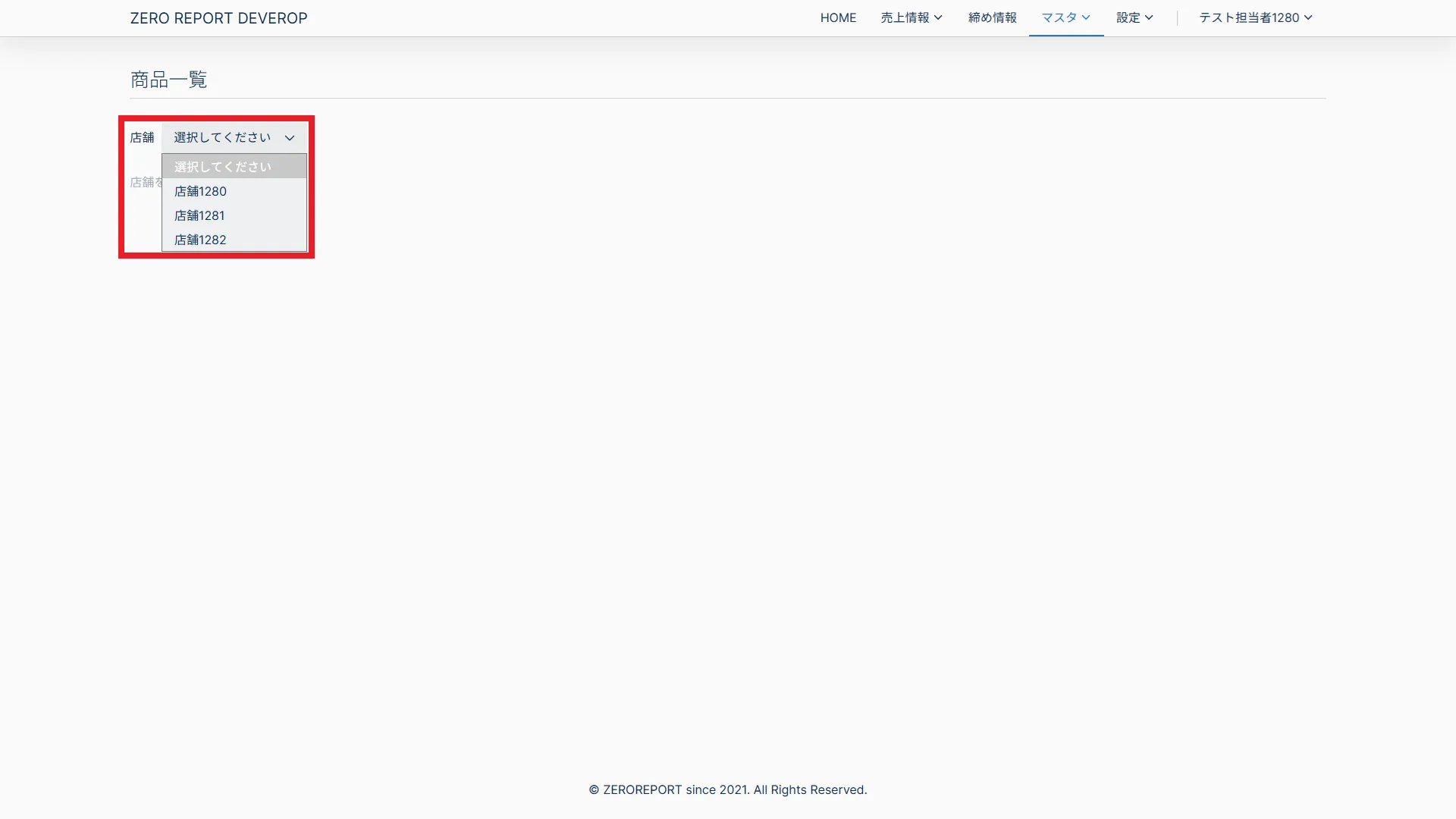The height and width of the screenshot is (819, 1456).
Task: Open the 締め情報 page
Action: 992,18
